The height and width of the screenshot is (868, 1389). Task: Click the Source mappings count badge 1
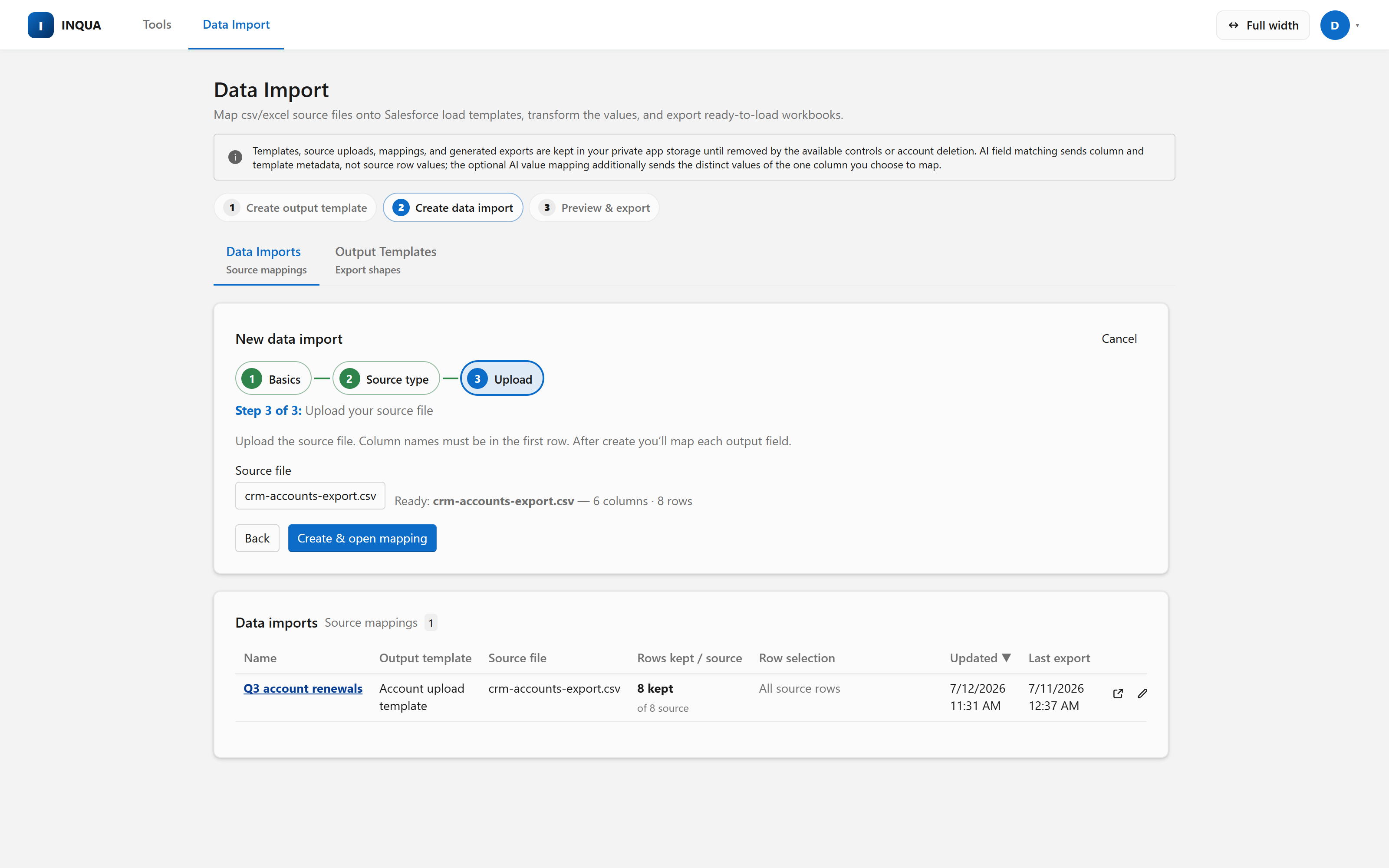pyautogui.click(x=431, y=623)
